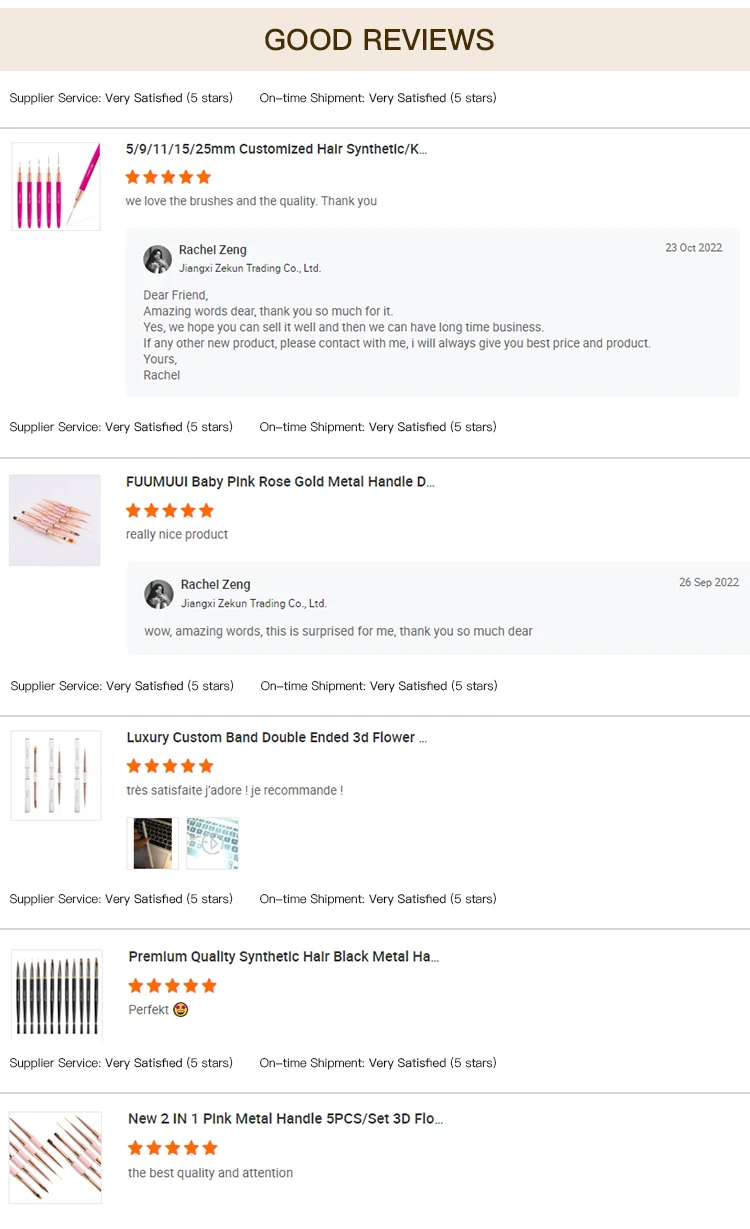Click the star rating above the Perfekt review

pyautogui.click(x=172, y=986)
